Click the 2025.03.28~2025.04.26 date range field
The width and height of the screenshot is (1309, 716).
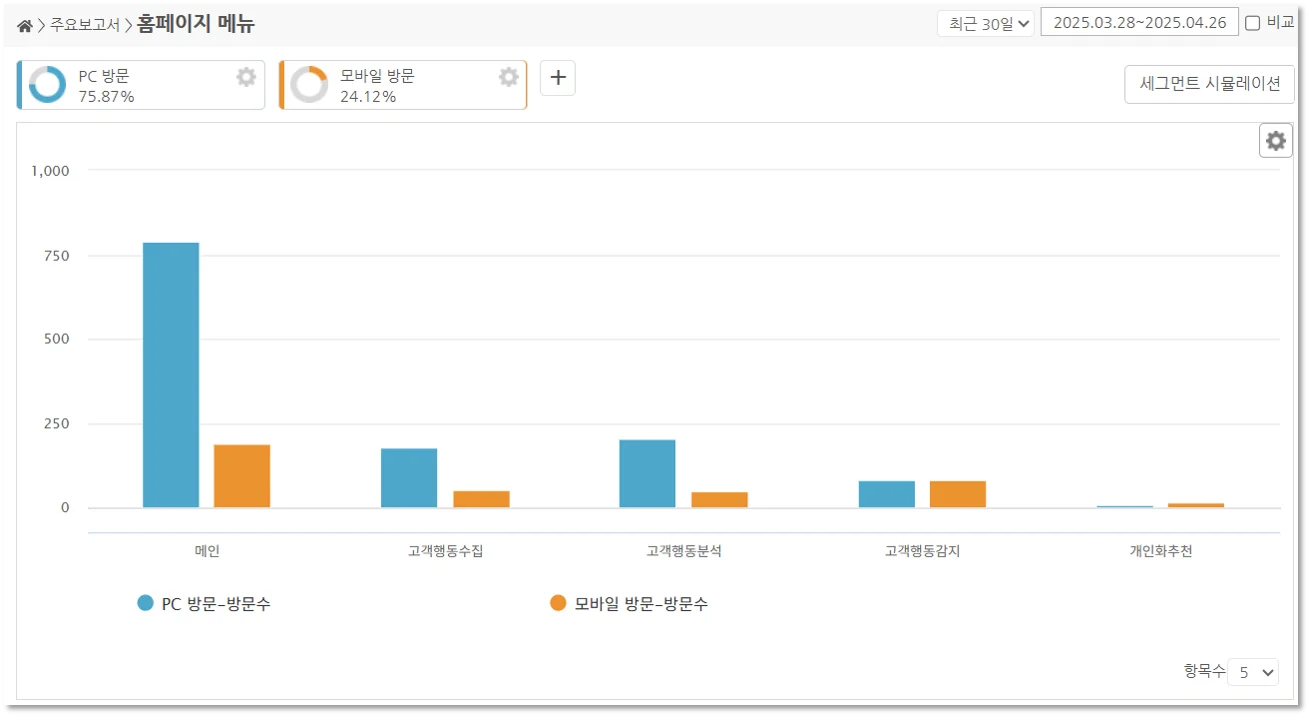(1140, 21)
